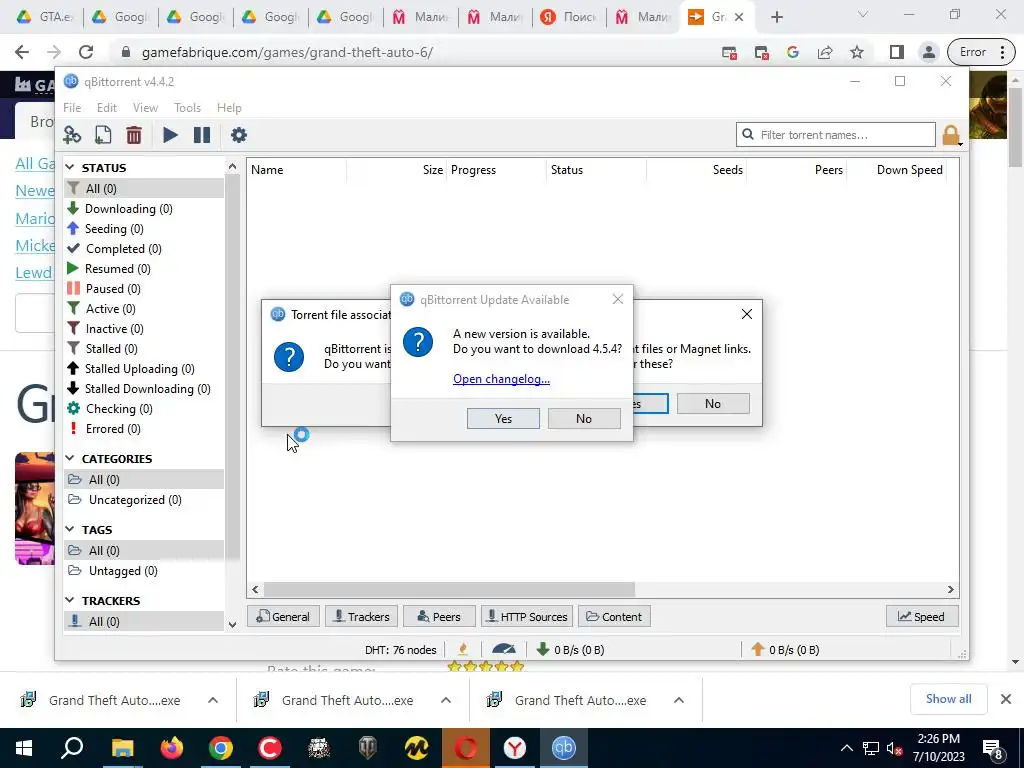Open qBittorrent options gear icon
The height and width of the screenshot is (768, 1024).
point(239,135)
